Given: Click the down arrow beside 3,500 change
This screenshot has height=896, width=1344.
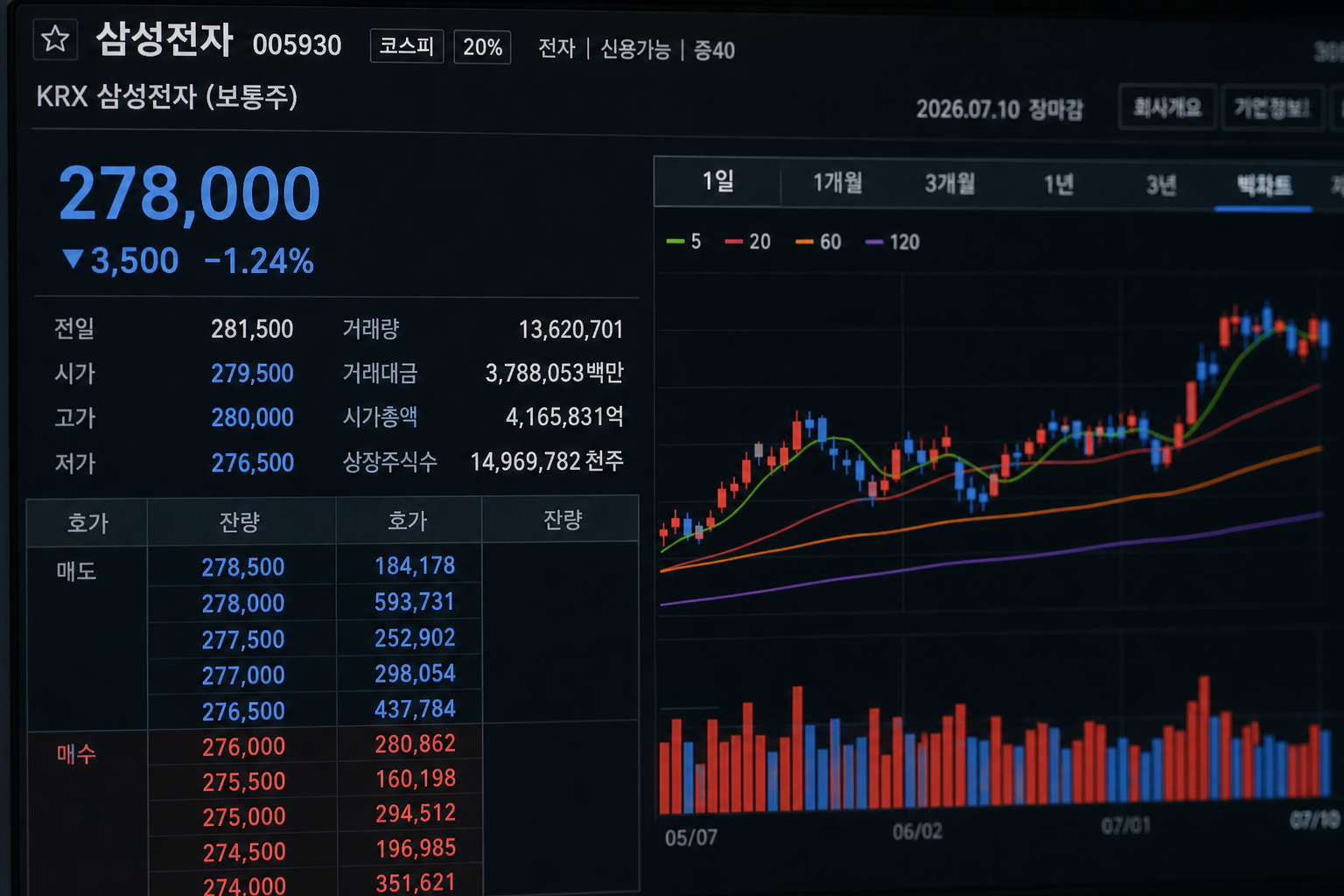Looking at the screenshot, I should [x=73, y=259].
